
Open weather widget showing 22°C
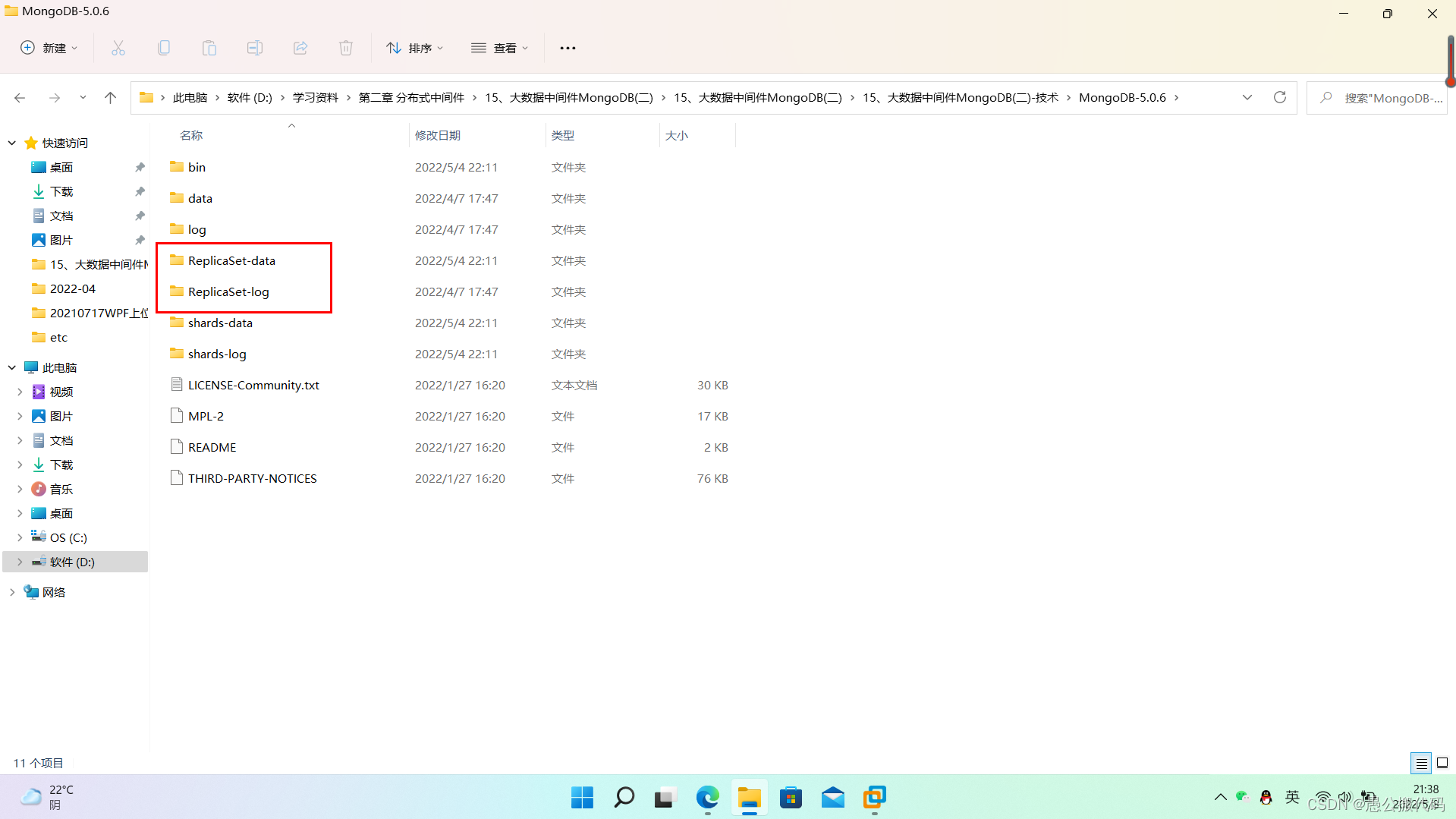[x=49, y=797]
